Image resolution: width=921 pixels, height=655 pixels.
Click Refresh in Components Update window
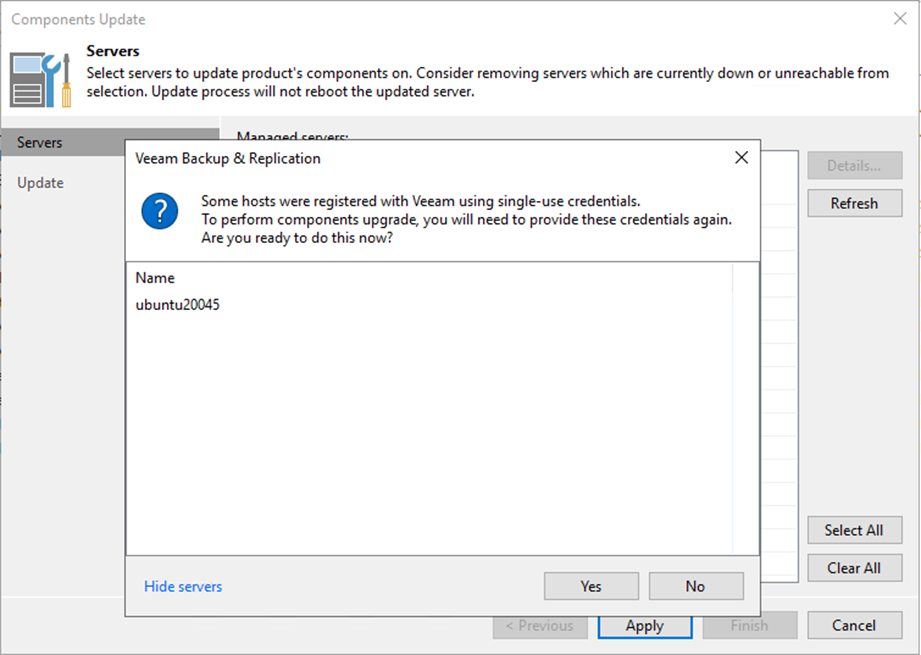point(855,203)
